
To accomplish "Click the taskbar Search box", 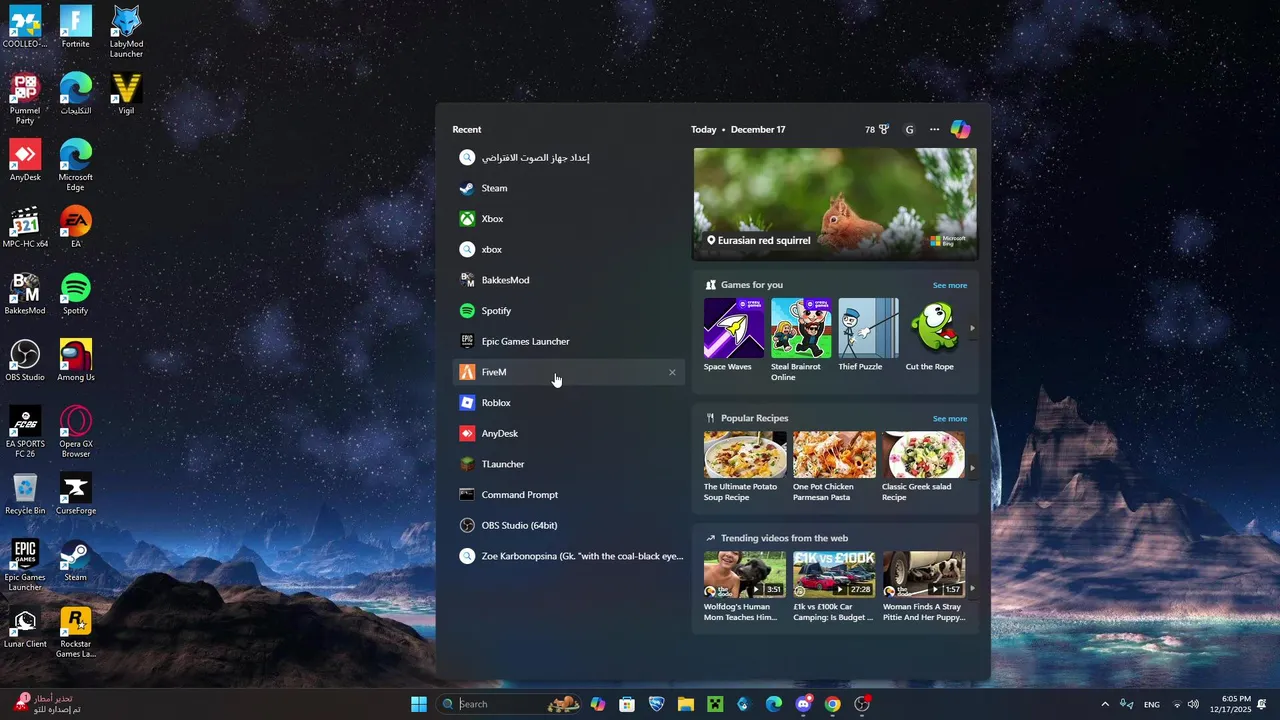I will point(508,704).
